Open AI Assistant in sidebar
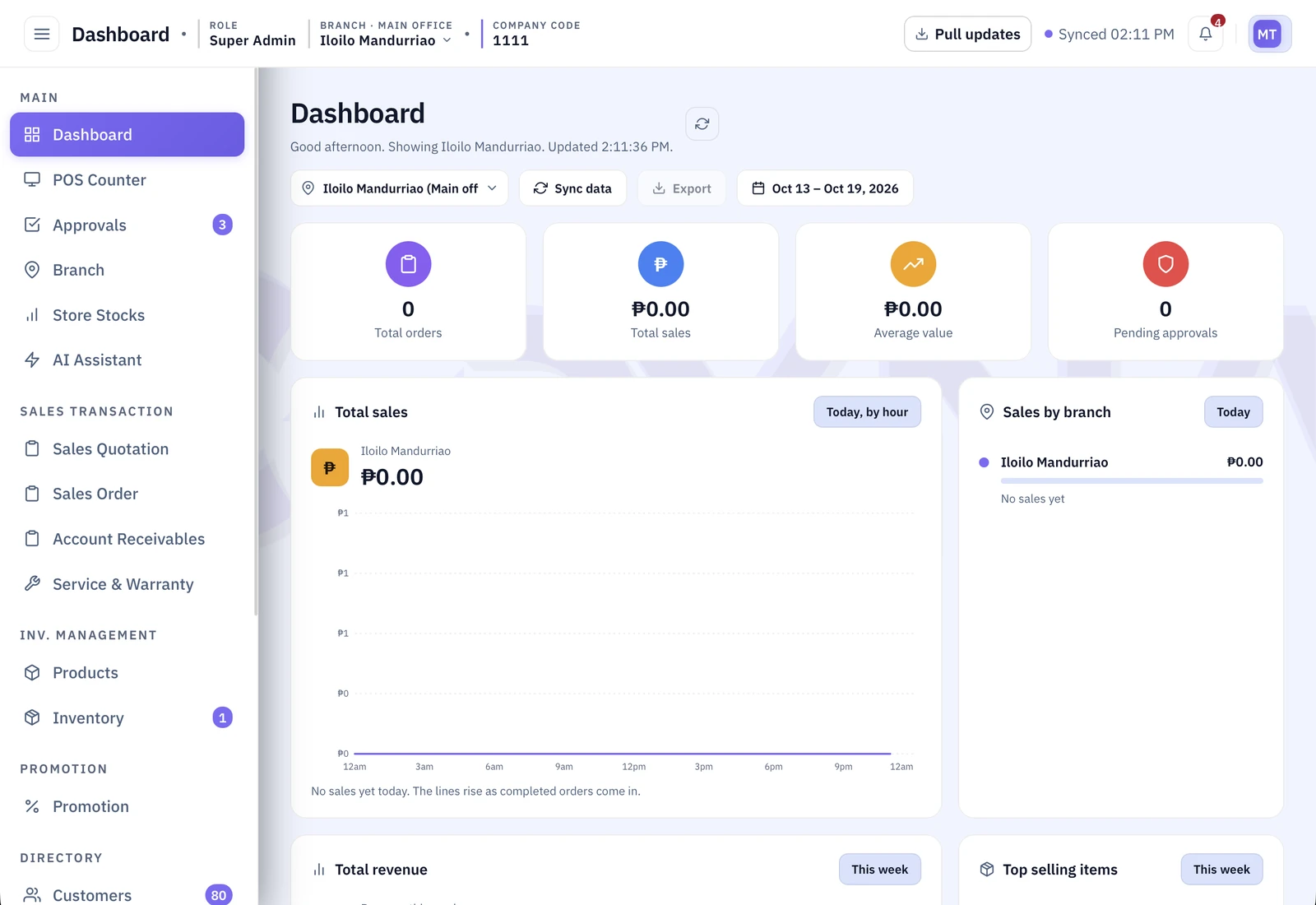This screenshot has width=1316, height=905. (127, 360)
